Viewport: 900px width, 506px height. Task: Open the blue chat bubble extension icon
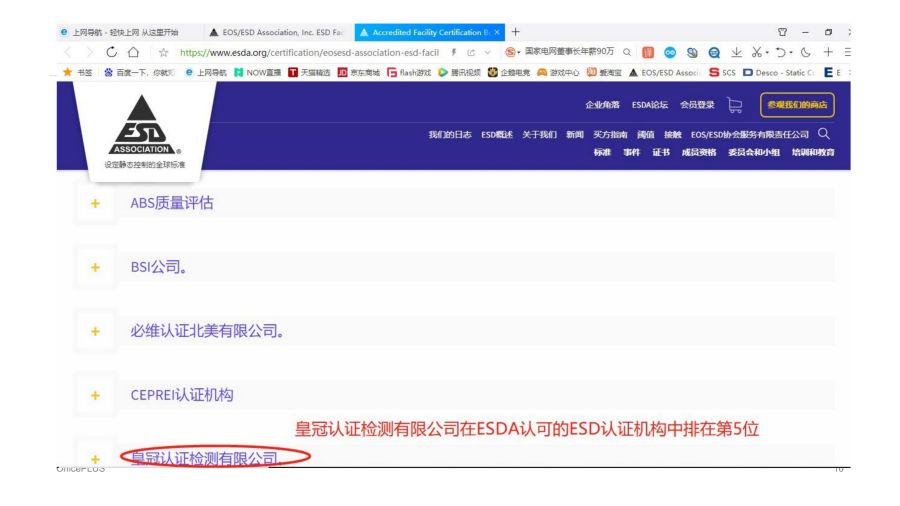point(714,52)
